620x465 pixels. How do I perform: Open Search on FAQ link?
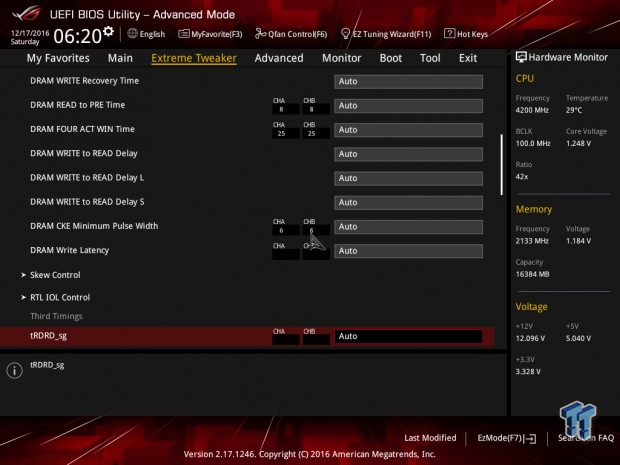point(586,438)
